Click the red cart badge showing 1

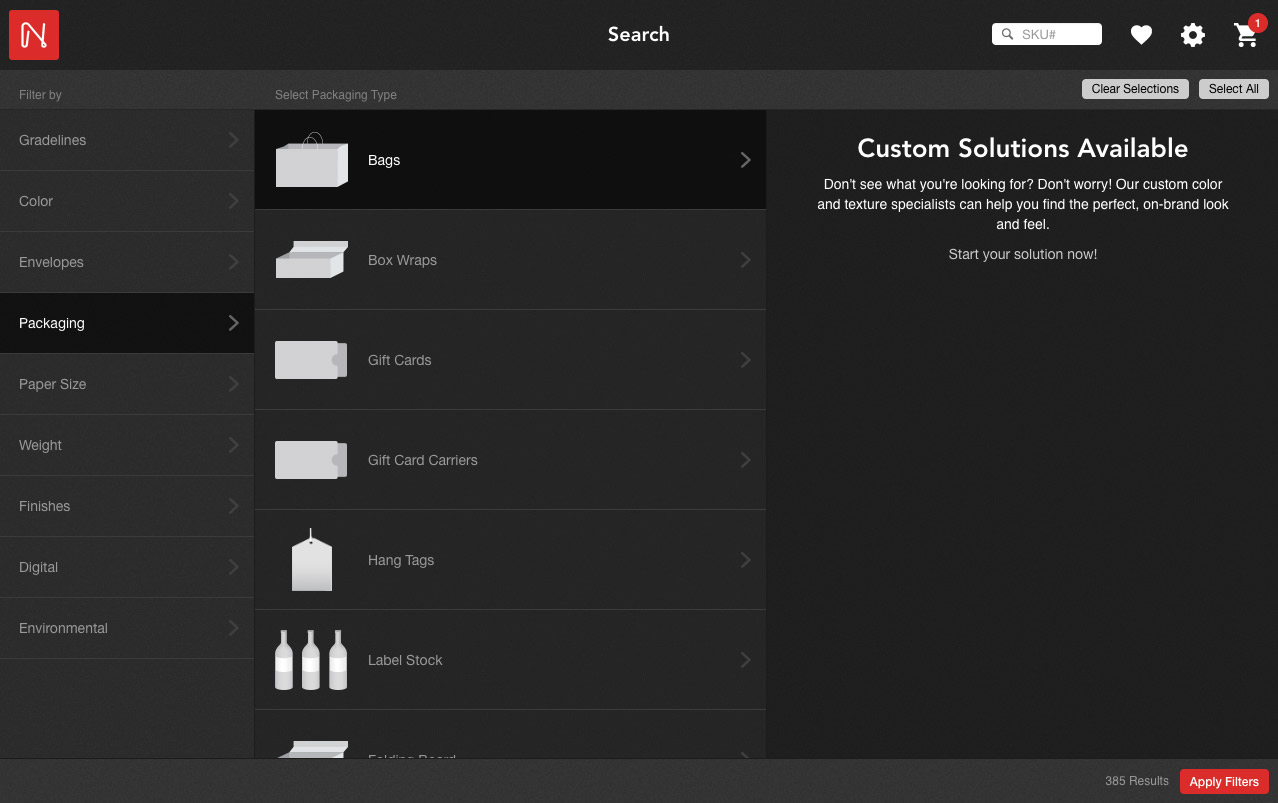tap(1257, 20)
